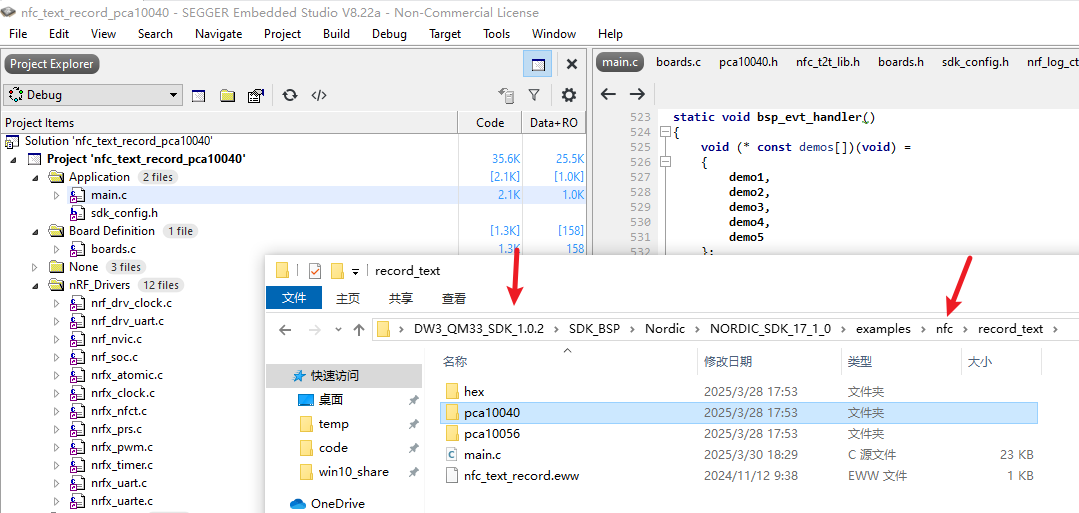Close the Project Explorer panel

[x=571, y=64]
